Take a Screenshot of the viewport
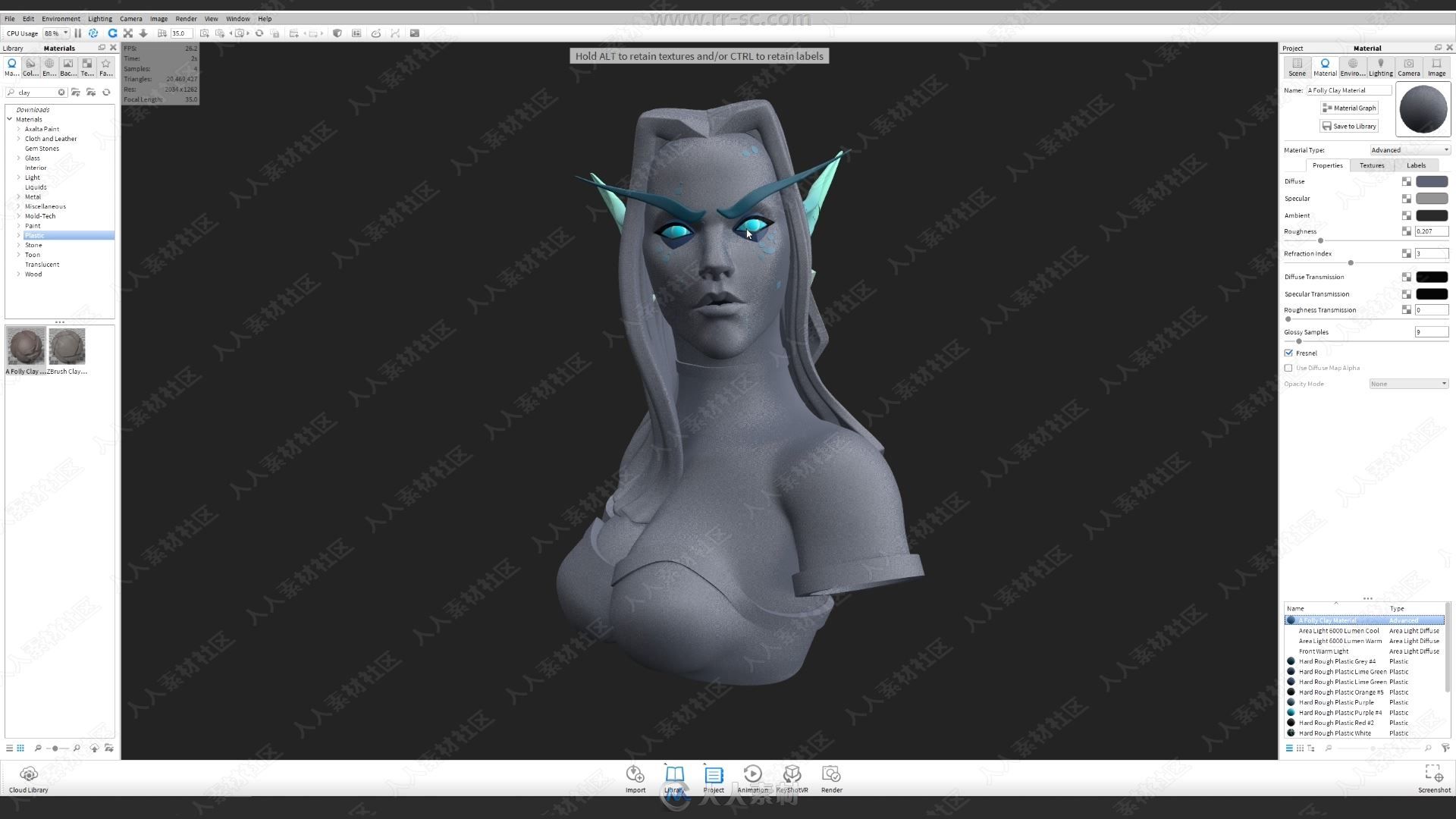 click(x=1434, y=778)
